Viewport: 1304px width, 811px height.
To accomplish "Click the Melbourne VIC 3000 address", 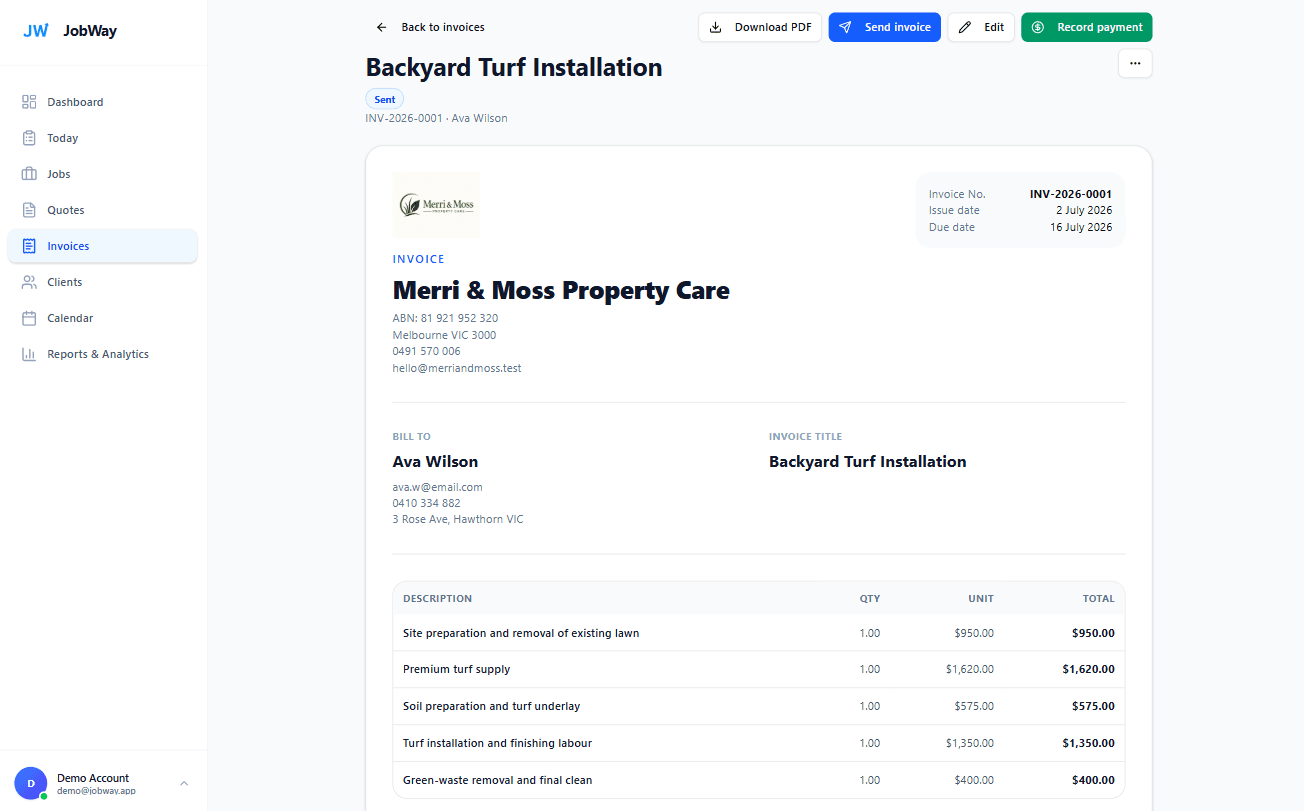I will coord(444,335).
